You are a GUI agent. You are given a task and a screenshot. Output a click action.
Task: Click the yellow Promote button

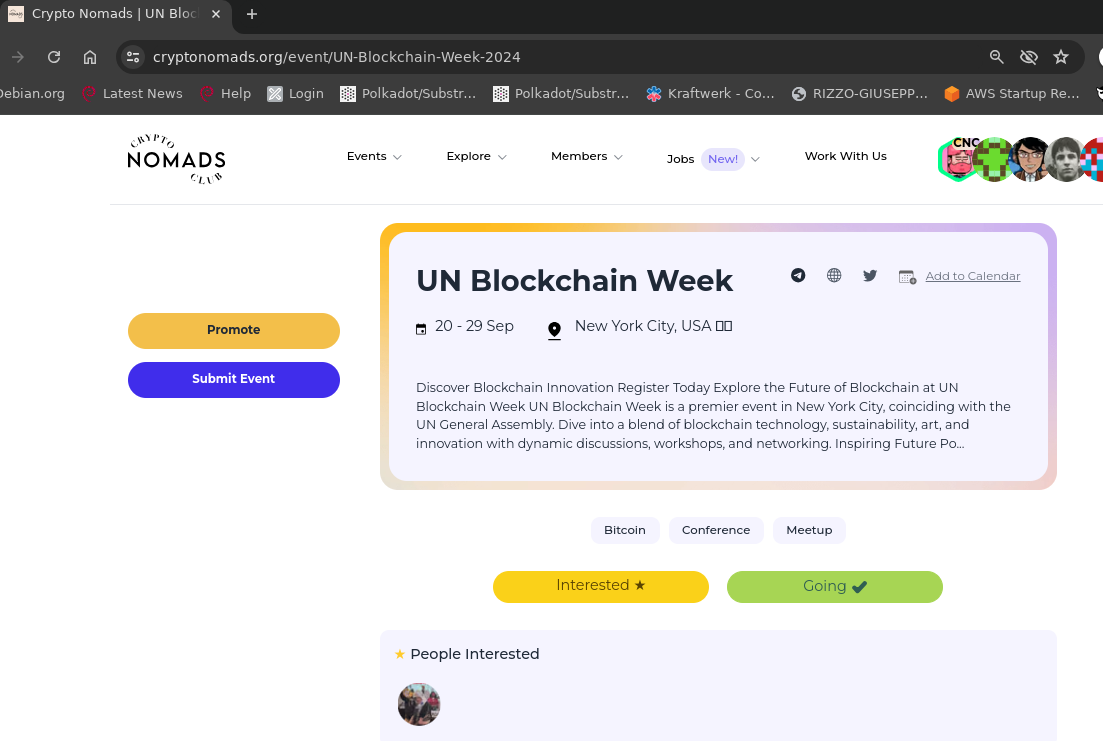tap(234, 330)
